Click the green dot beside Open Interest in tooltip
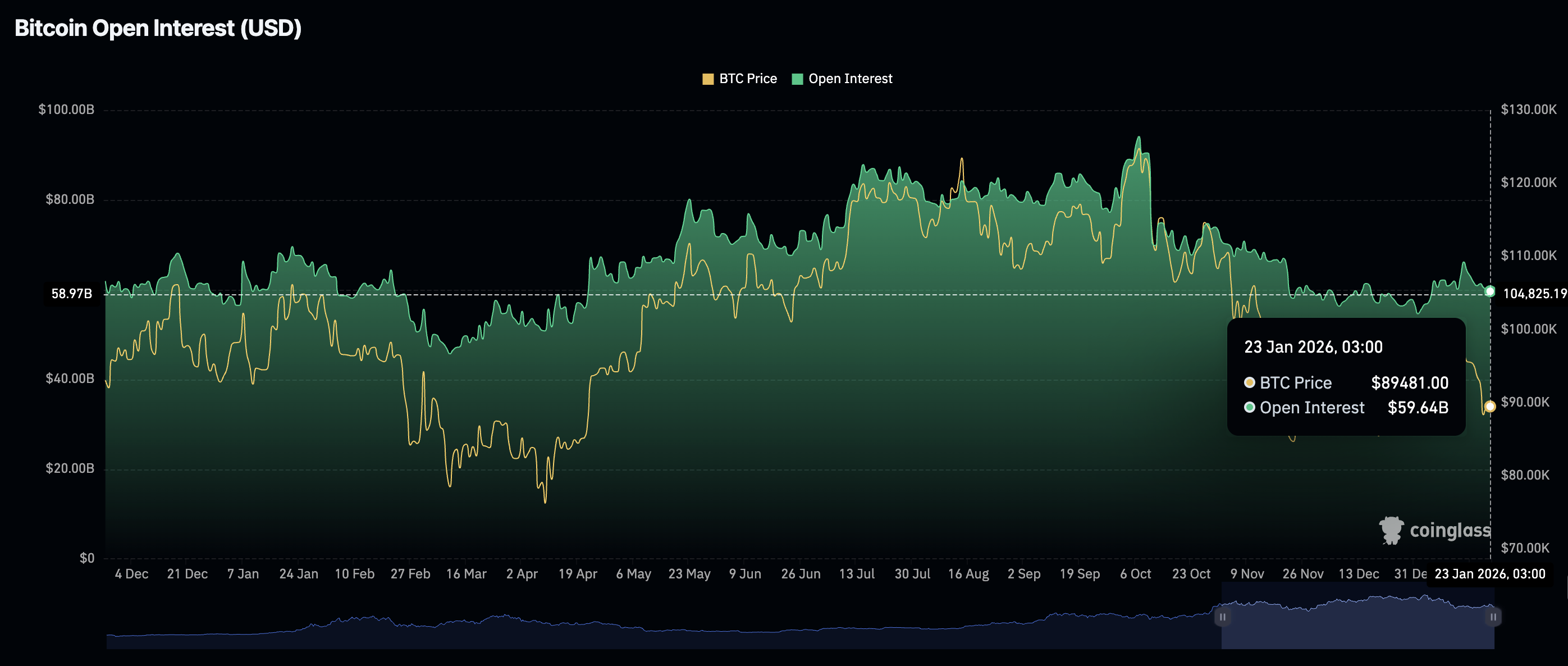 (x=1249, y=407)
